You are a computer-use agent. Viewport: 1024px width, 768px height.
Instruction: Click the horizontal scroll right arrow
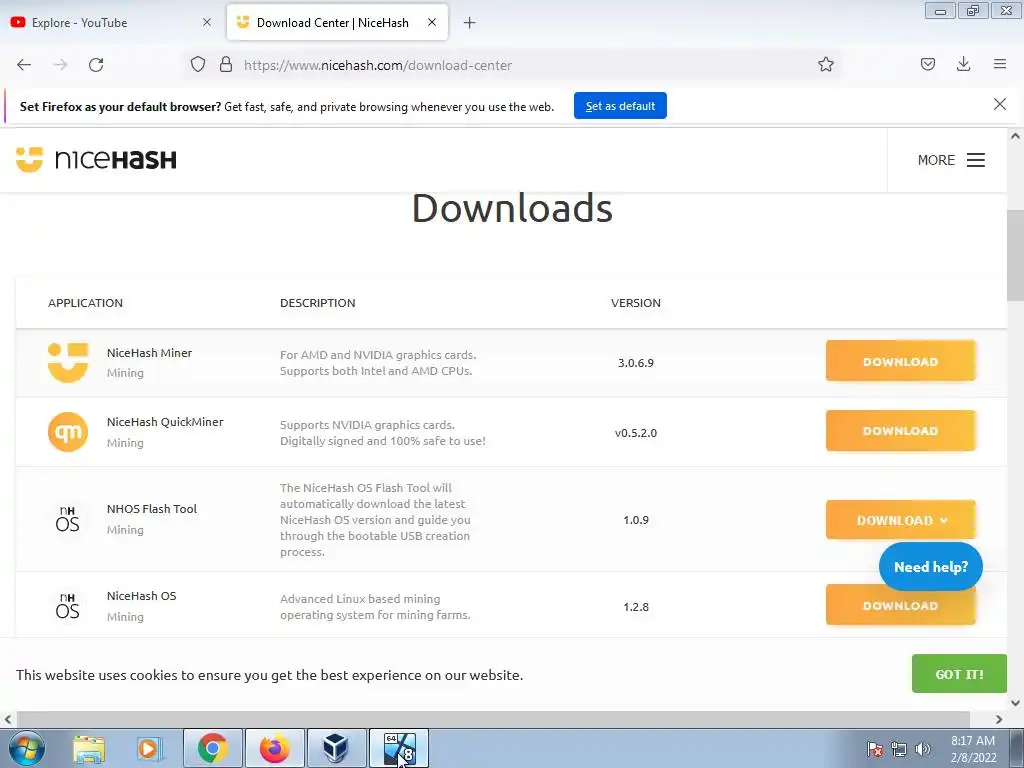click(x=999, y=719)
